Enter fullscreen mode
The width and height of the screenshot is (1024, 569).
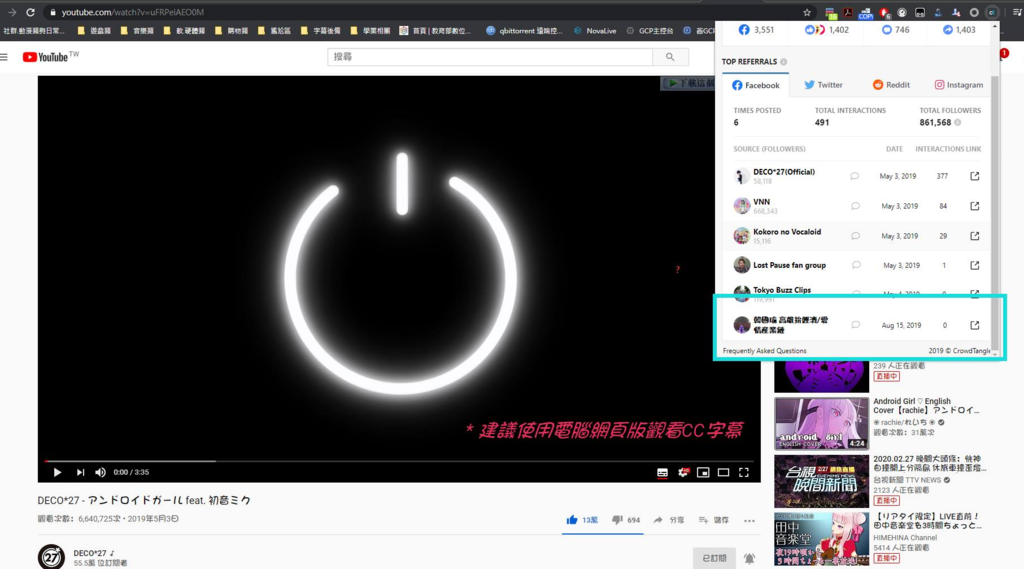[x=744, y=472]
